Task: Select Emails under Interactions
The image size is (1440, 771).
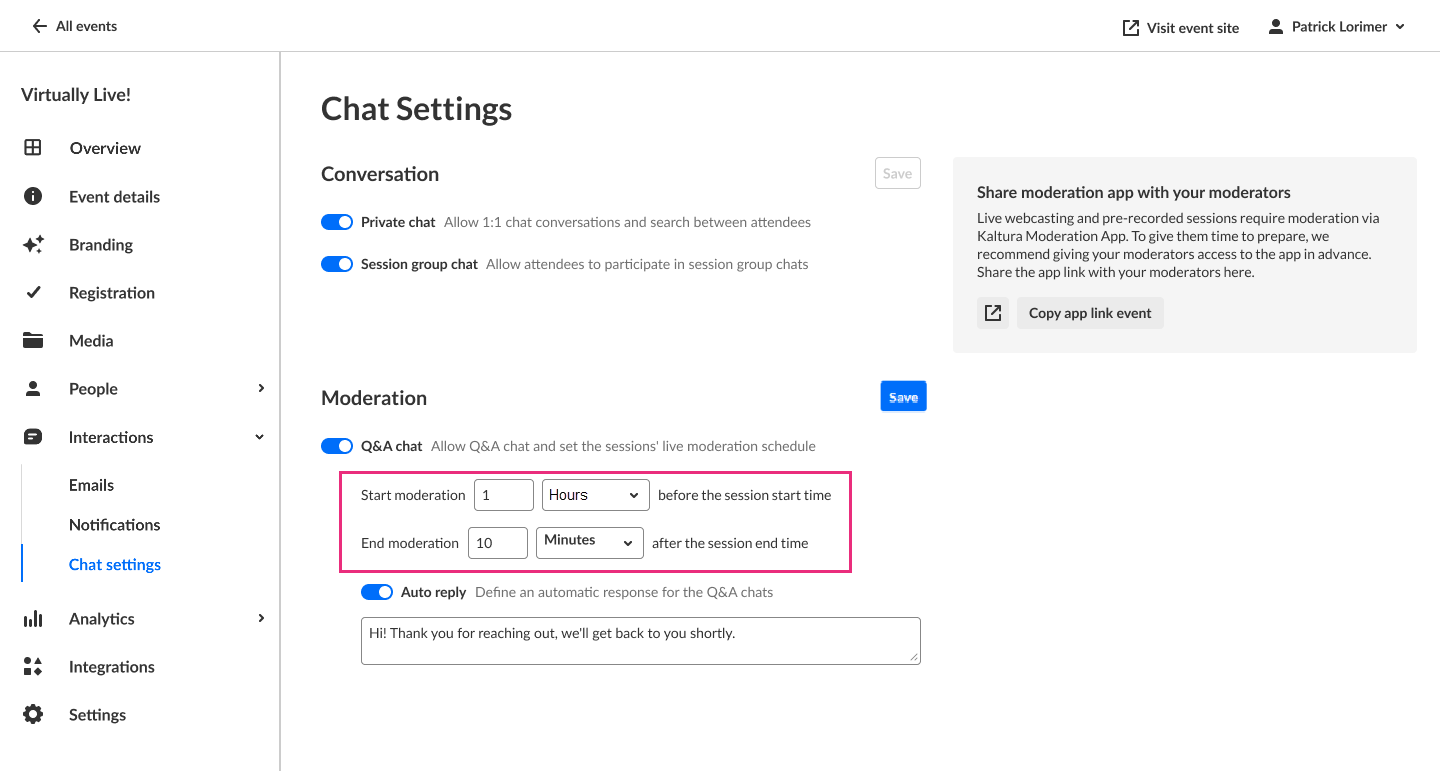Action: (x=92, y=485)
